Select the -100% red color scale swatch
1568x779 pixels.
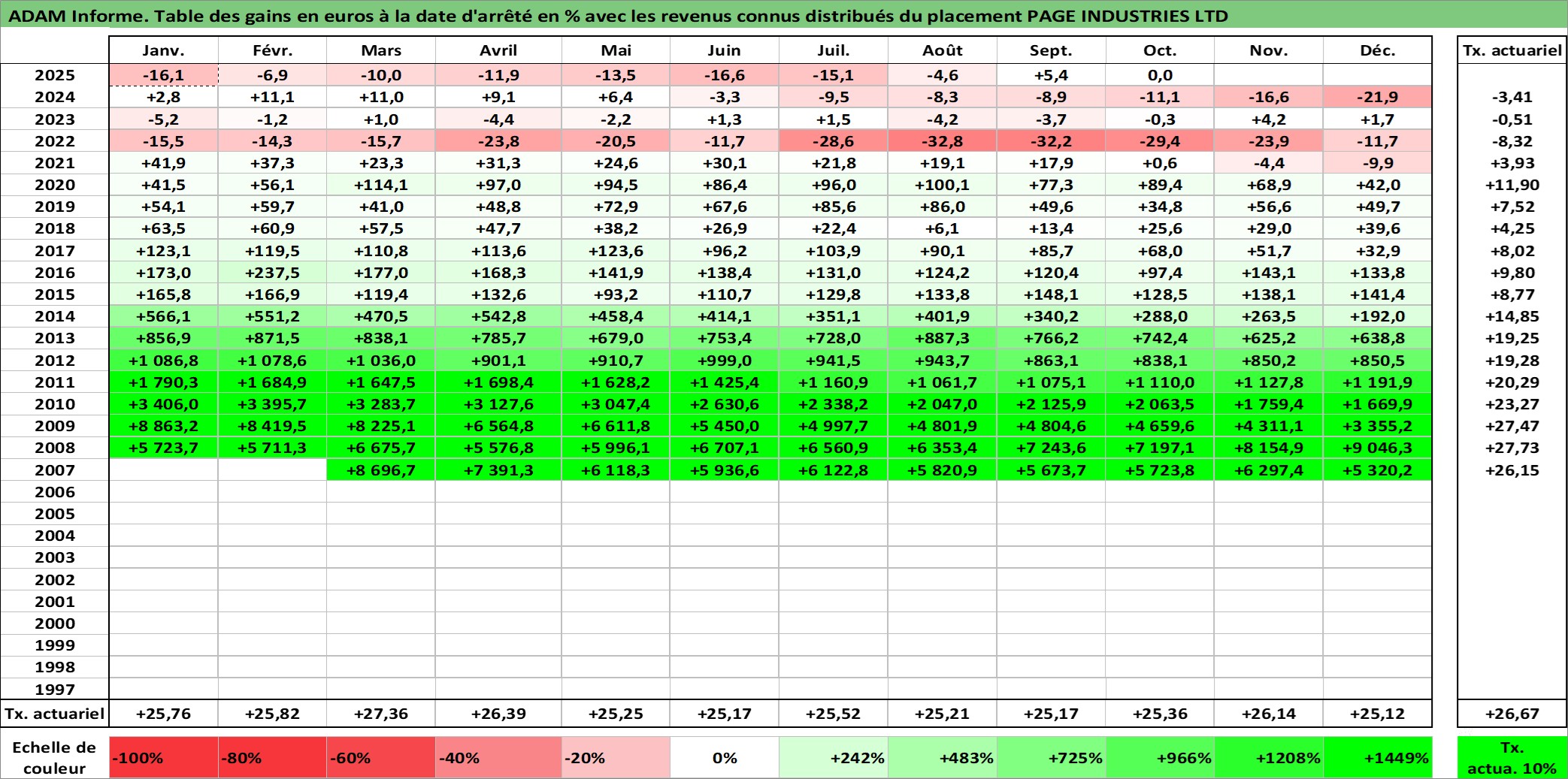pos(163,757)
